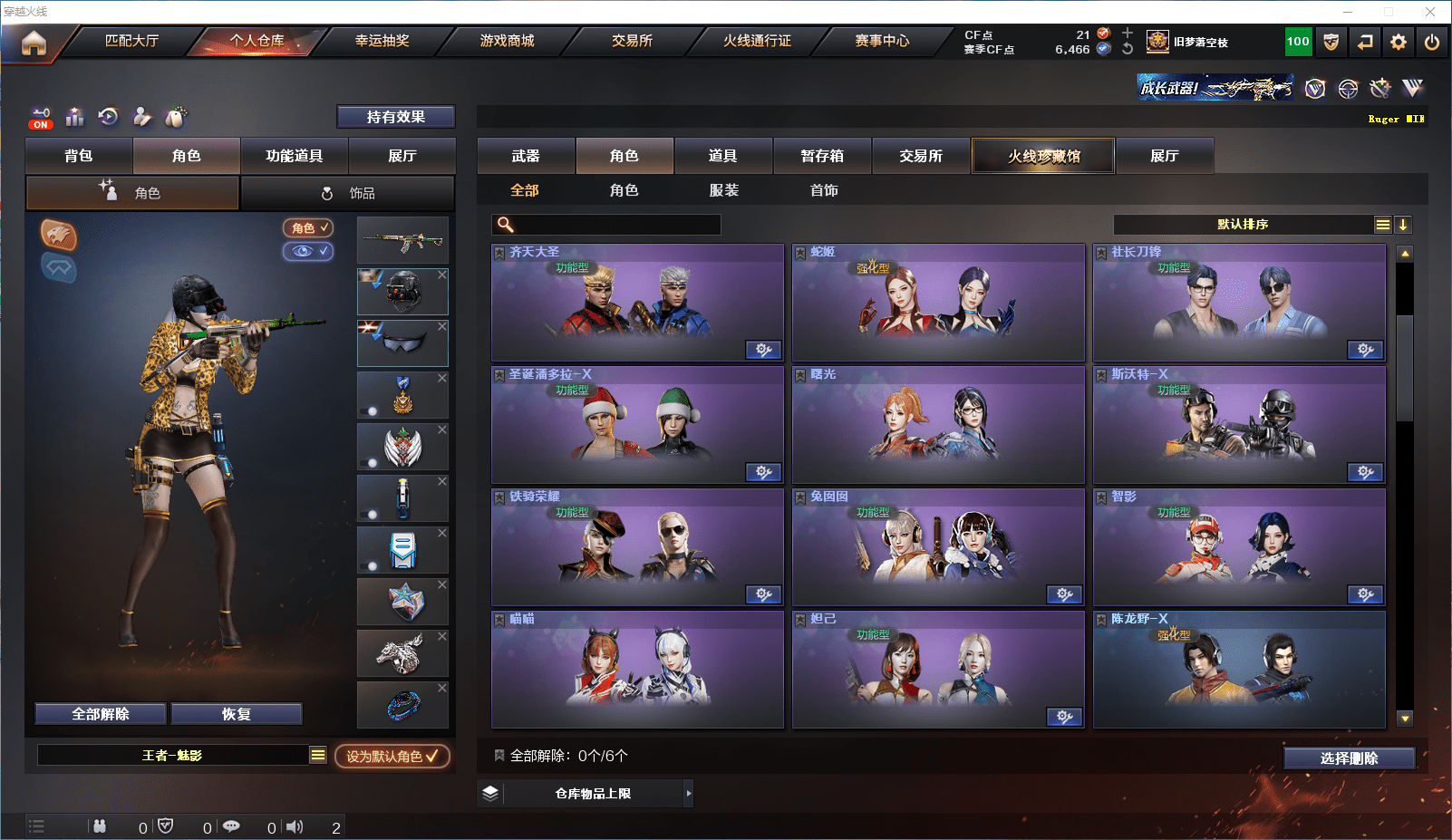Bookmark the 齐天大圣 character card
This screenshot has height=840, width=1452.
coord(499,253)
